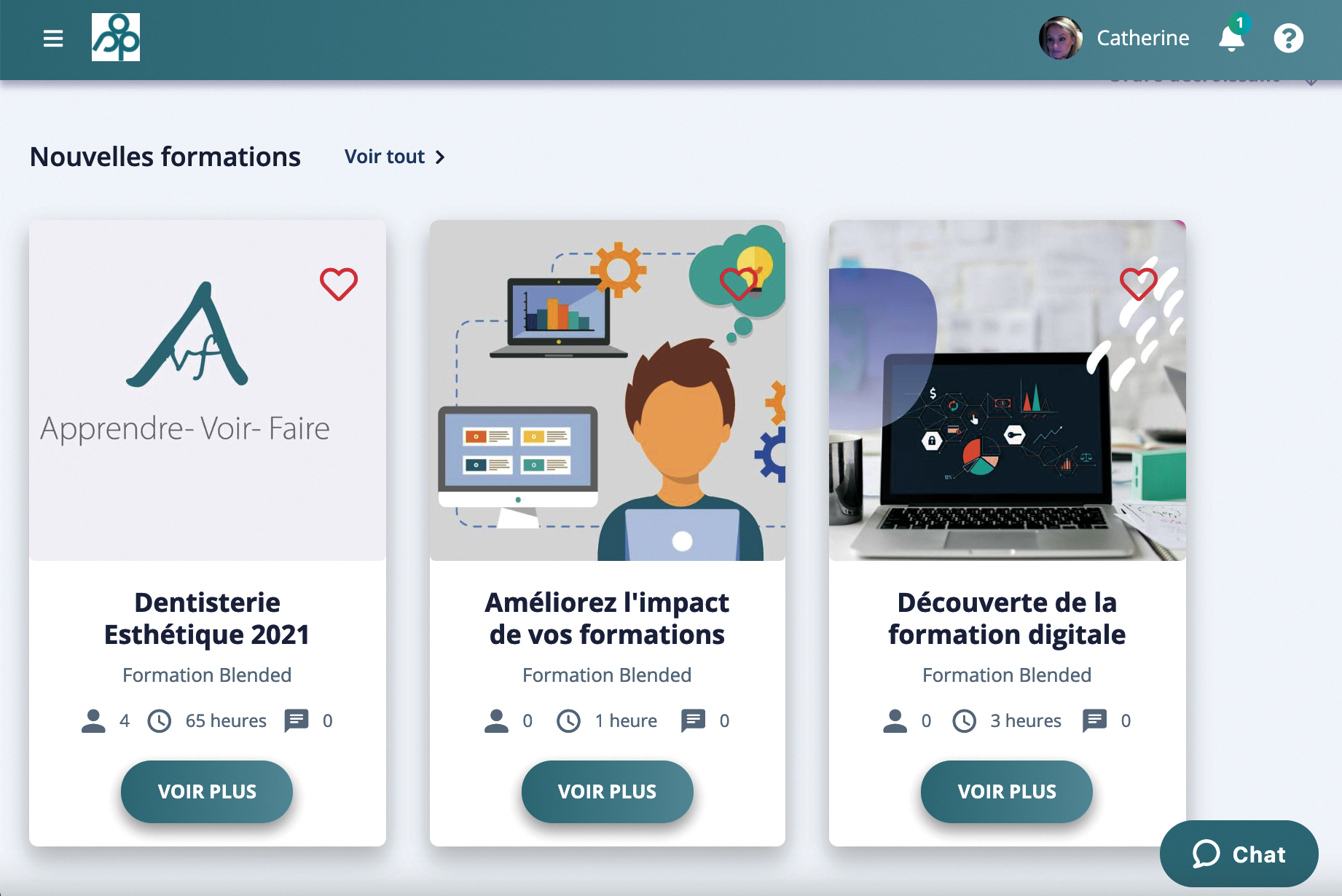Open the Améliorez l'impact de vos formations title
The image size is (1342, 896).
tap(607, 618)
